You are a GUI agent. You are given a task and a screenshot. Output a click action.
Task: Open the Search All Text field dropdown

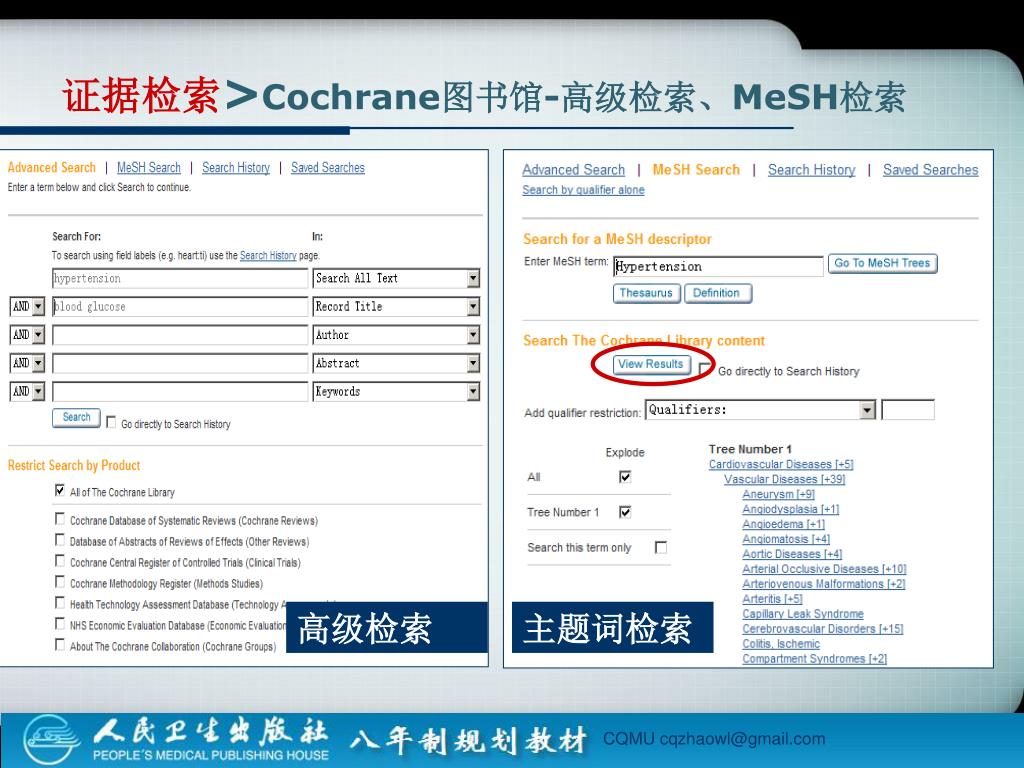(x=396, y=278)
